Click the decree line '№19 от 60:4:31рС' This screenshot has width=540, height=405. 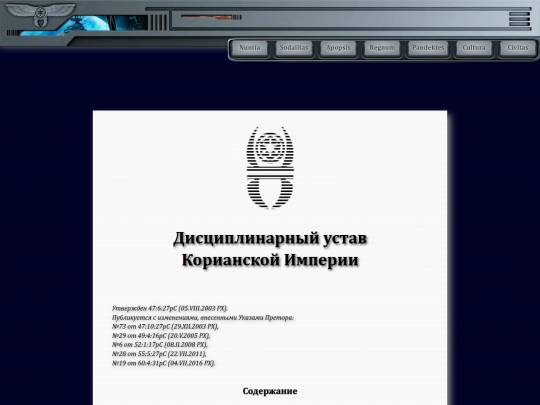[164, 363]
